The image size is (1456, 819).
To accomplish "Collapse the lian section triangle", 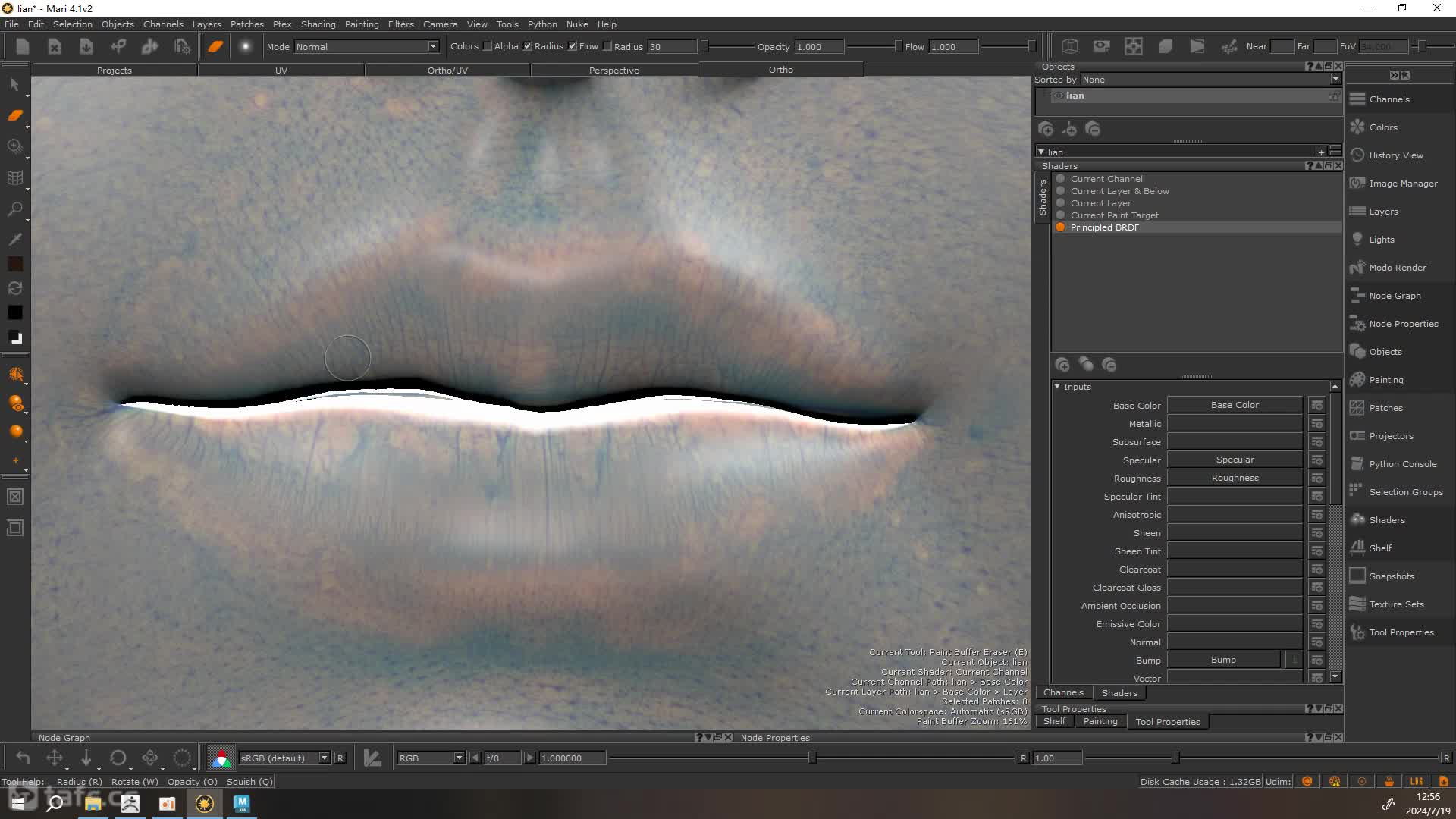I will pos(1041,152).
